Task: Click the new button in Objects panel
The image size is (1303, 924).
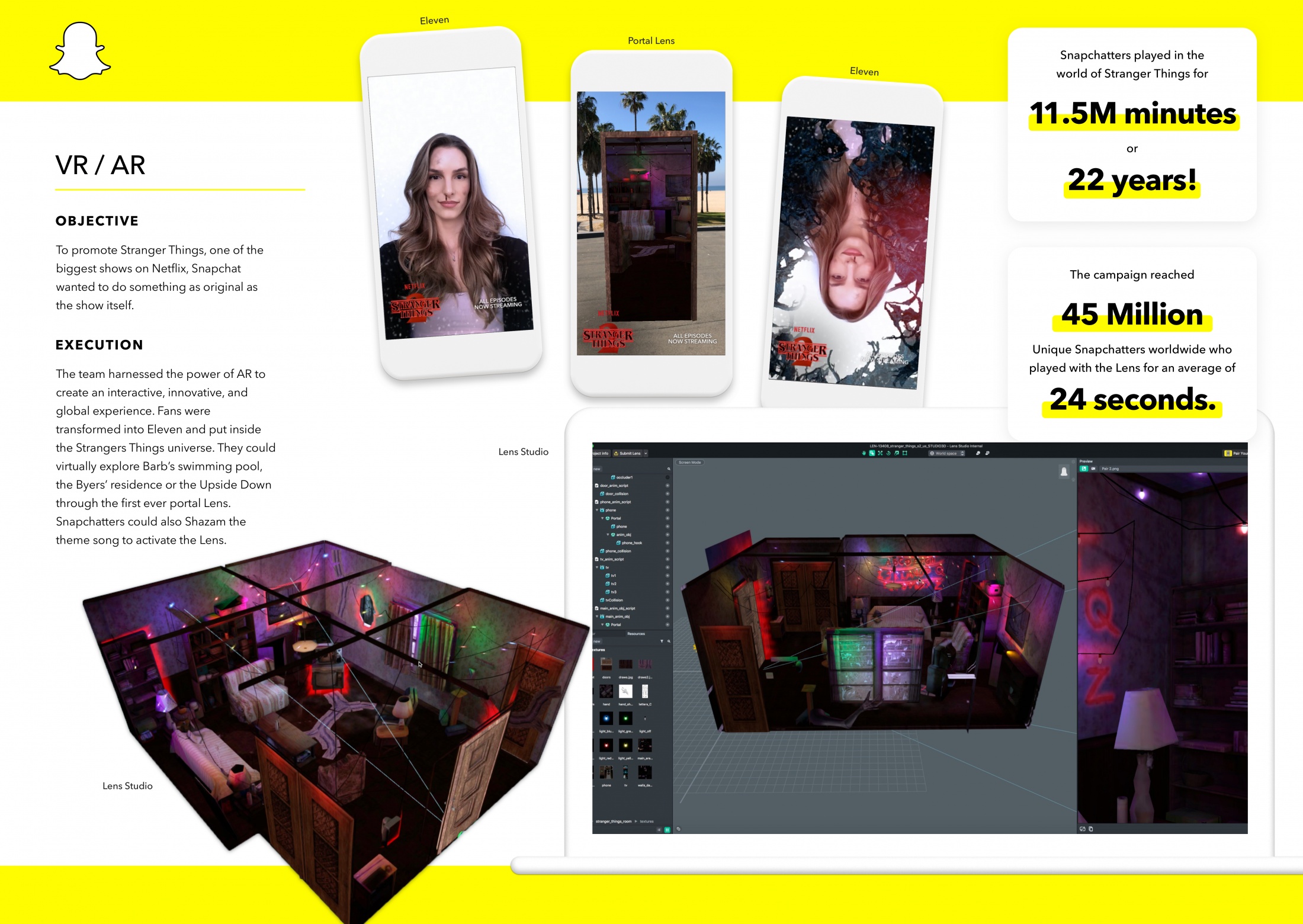Action: pos(597,469)
